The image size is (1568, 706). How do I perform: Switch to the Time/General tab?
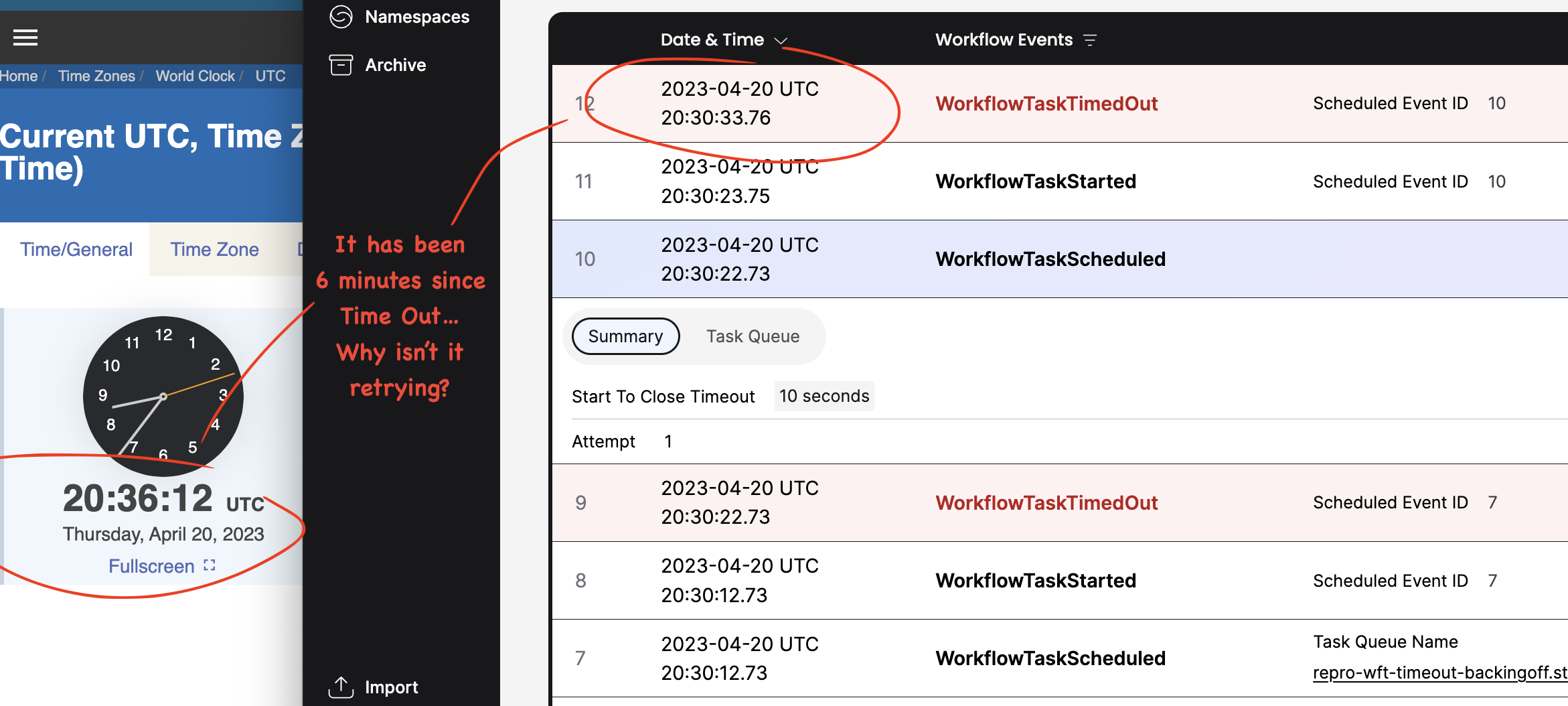[x=75, y=249]
